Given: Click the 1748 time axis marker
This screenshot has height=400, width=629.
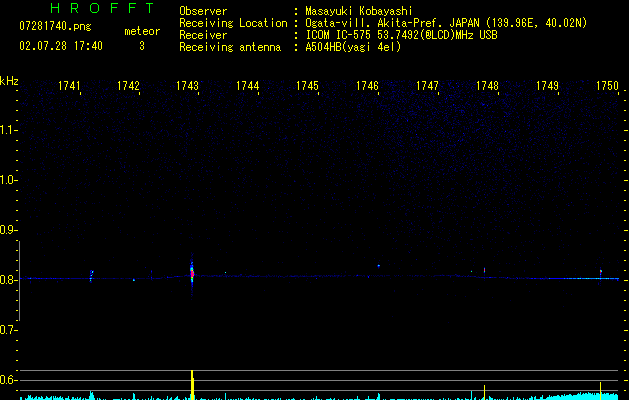Looking at the screenshot, I should coord(487,86).
